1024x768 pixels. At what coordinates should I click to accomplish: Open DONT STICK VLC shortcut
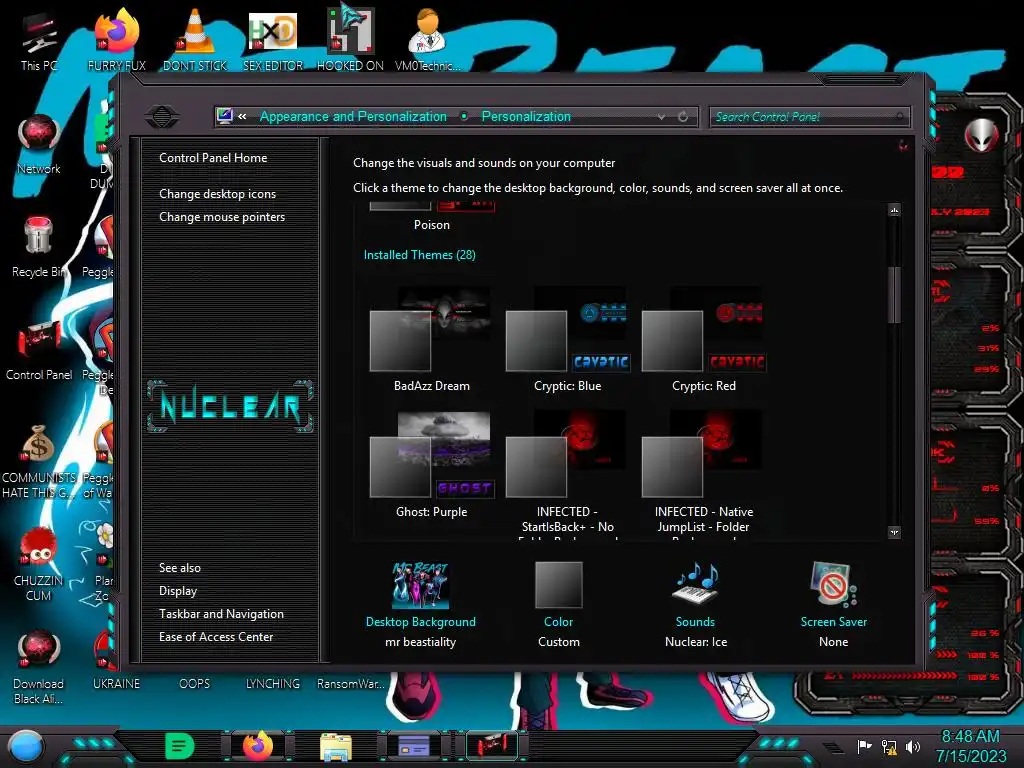195,40
